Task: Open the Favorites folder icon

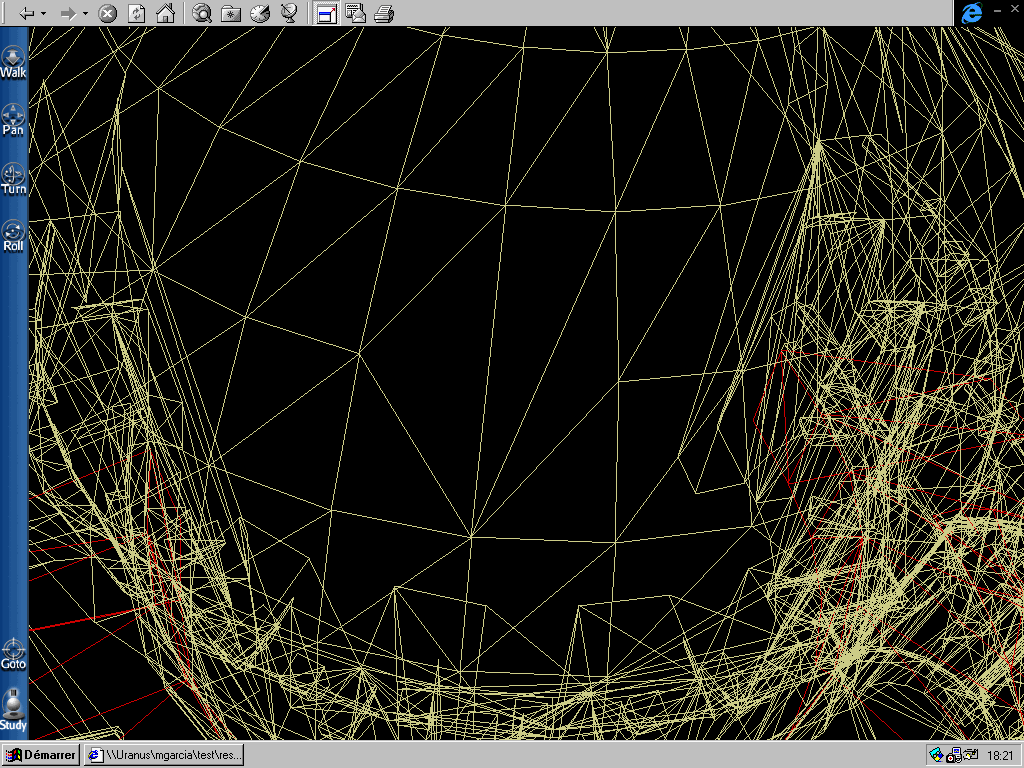Action: (x=231, y=13)
